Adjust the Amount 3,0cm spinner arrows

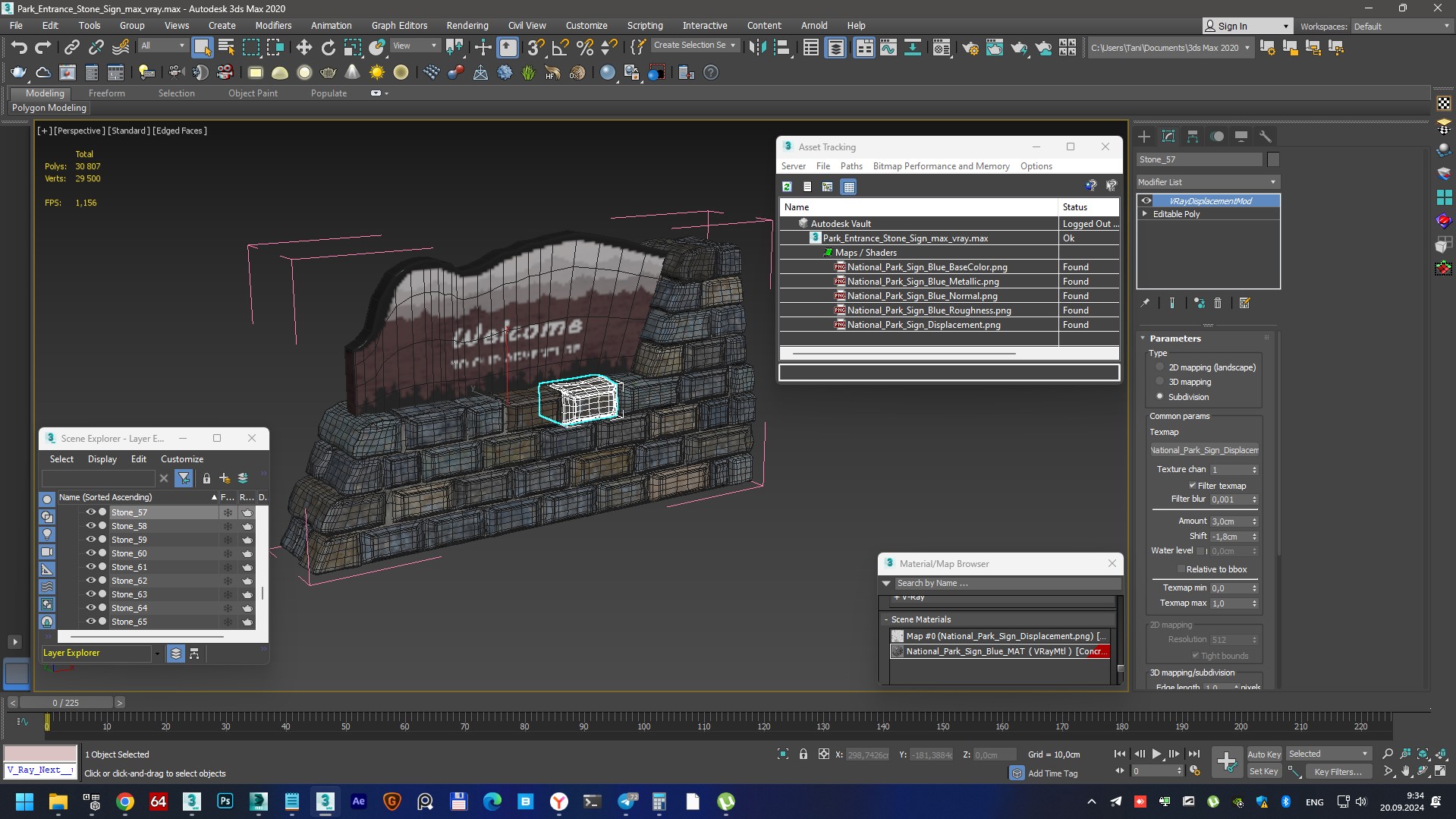coord(1254,521)
